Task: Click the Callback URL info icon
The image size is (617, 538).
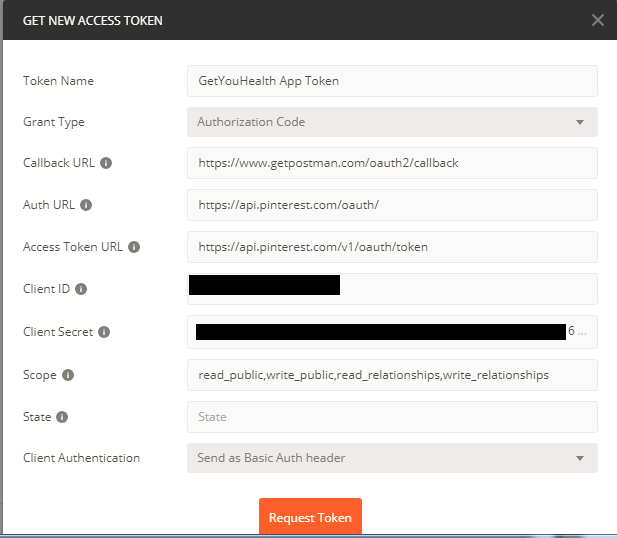Action: pyautogui.click(x=106, y=163)
